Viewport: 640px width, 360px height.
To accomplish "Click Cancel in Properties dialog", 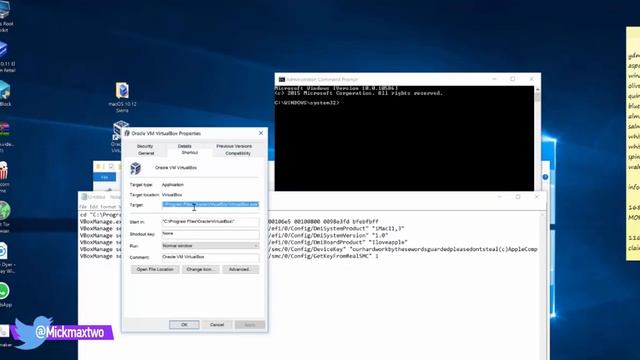I will [x=217, y=325].
